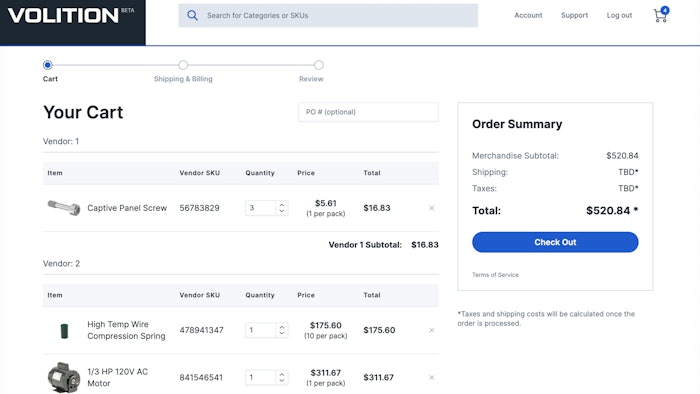Viewport: 700px width, 394px height.
Task: Click Log out
Action: pos(619,15)
